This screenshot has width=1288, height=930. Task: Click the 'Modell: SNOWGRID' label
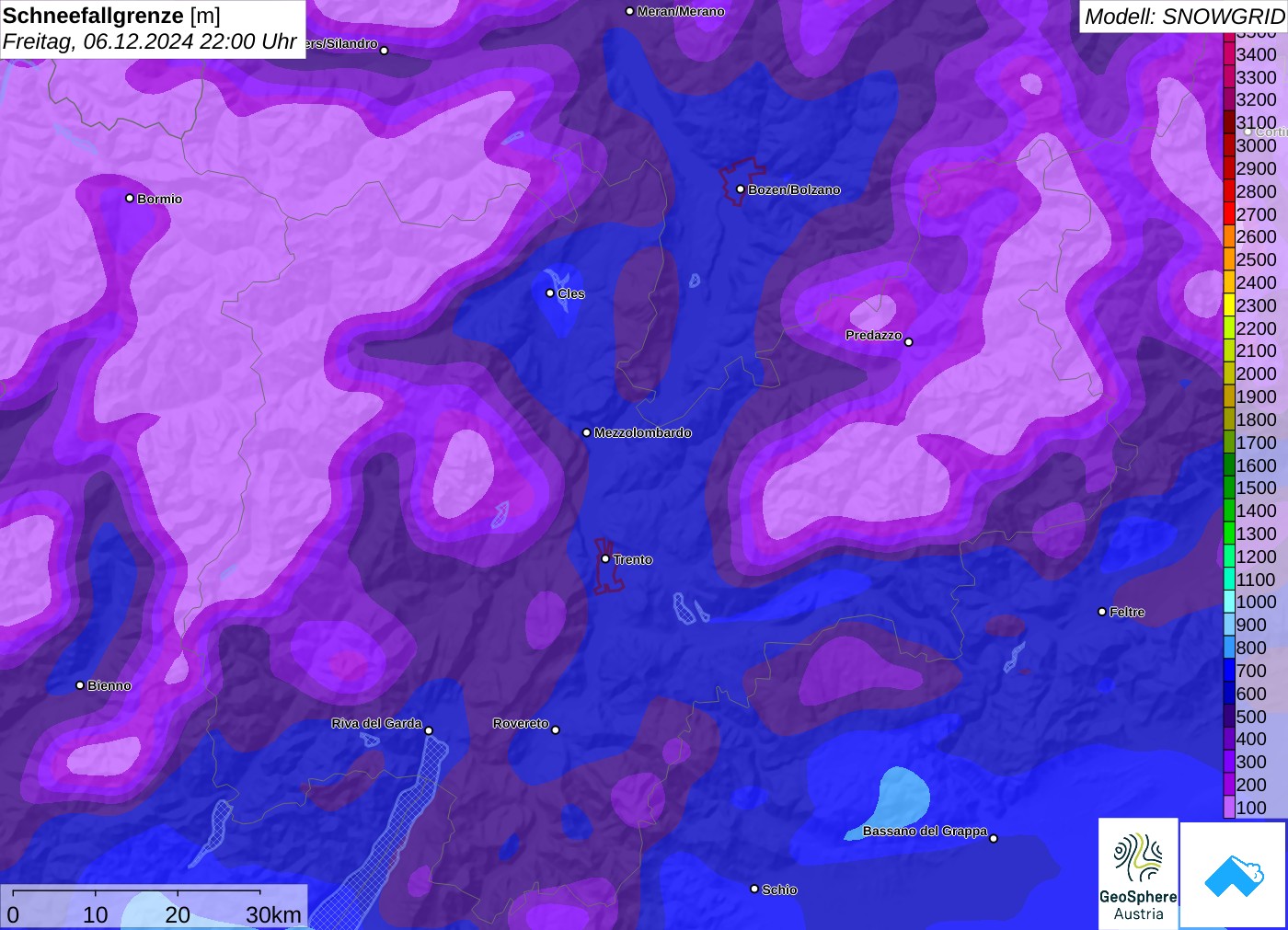[1184, 17]
